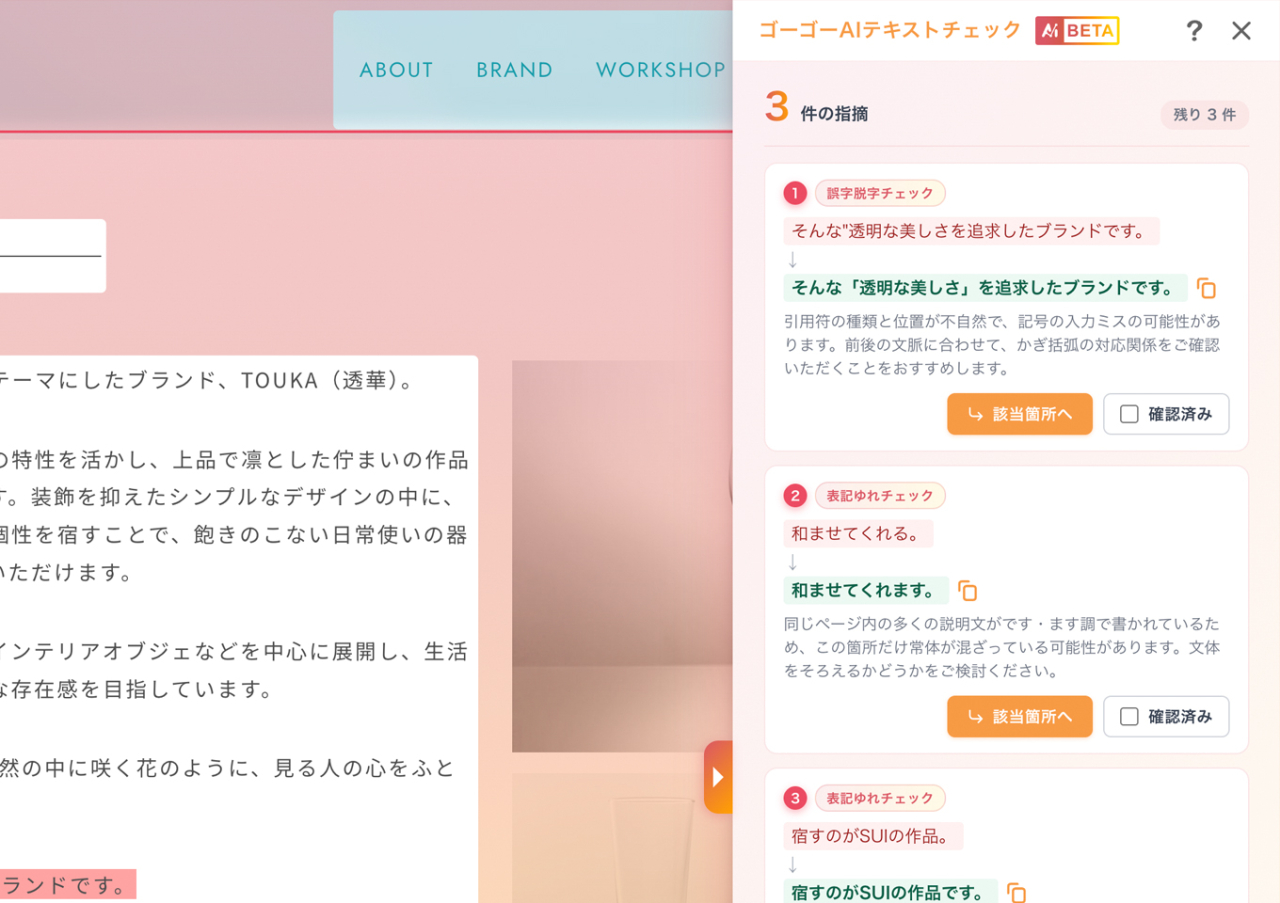Screen dimensions: 1280x903
Task: Click the 表記ゆれチェック tag on issue 2
Action: pyautogui.click(x=880, y=495)
